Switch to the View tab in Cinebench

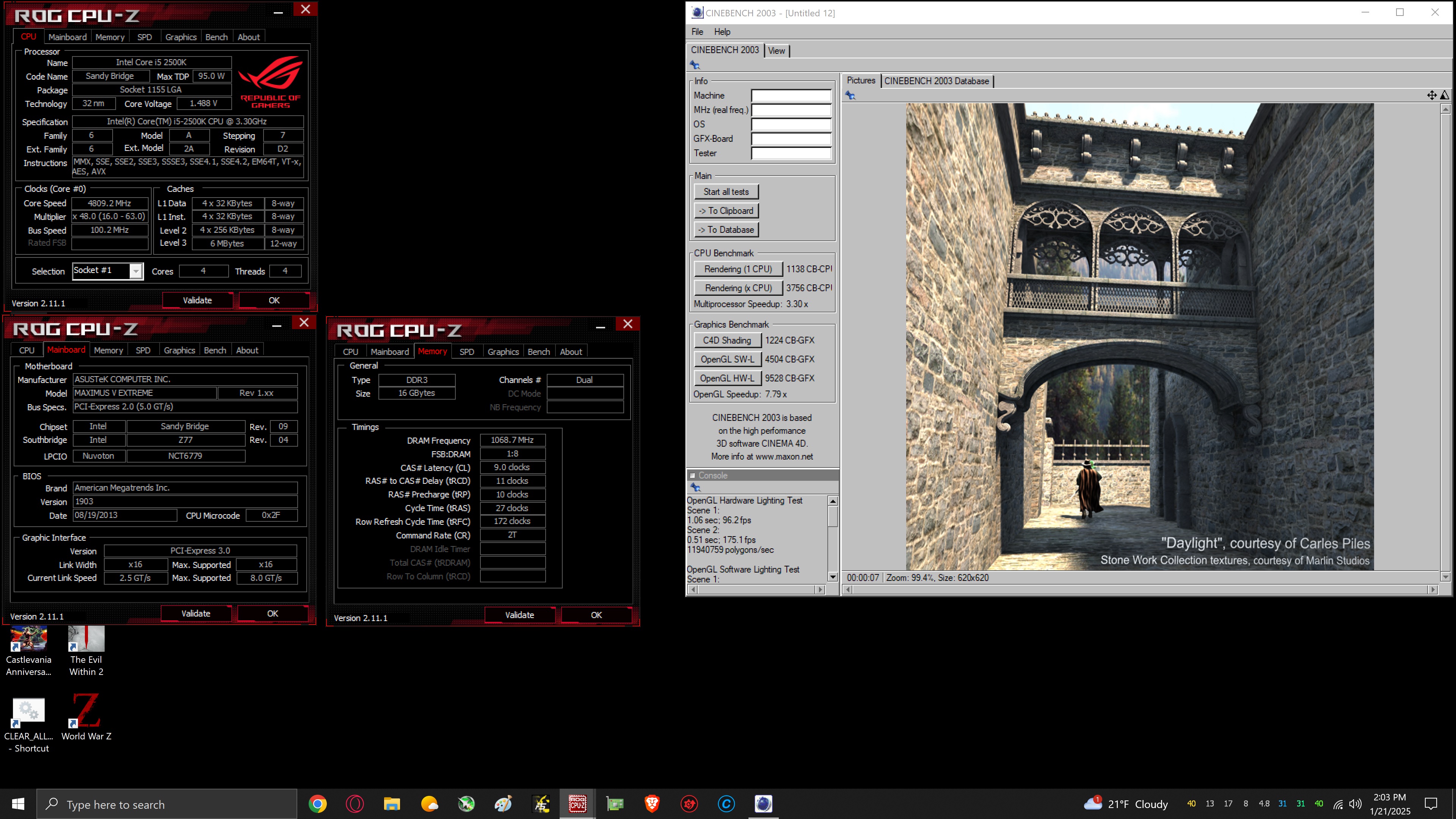(x=776, y=51)
